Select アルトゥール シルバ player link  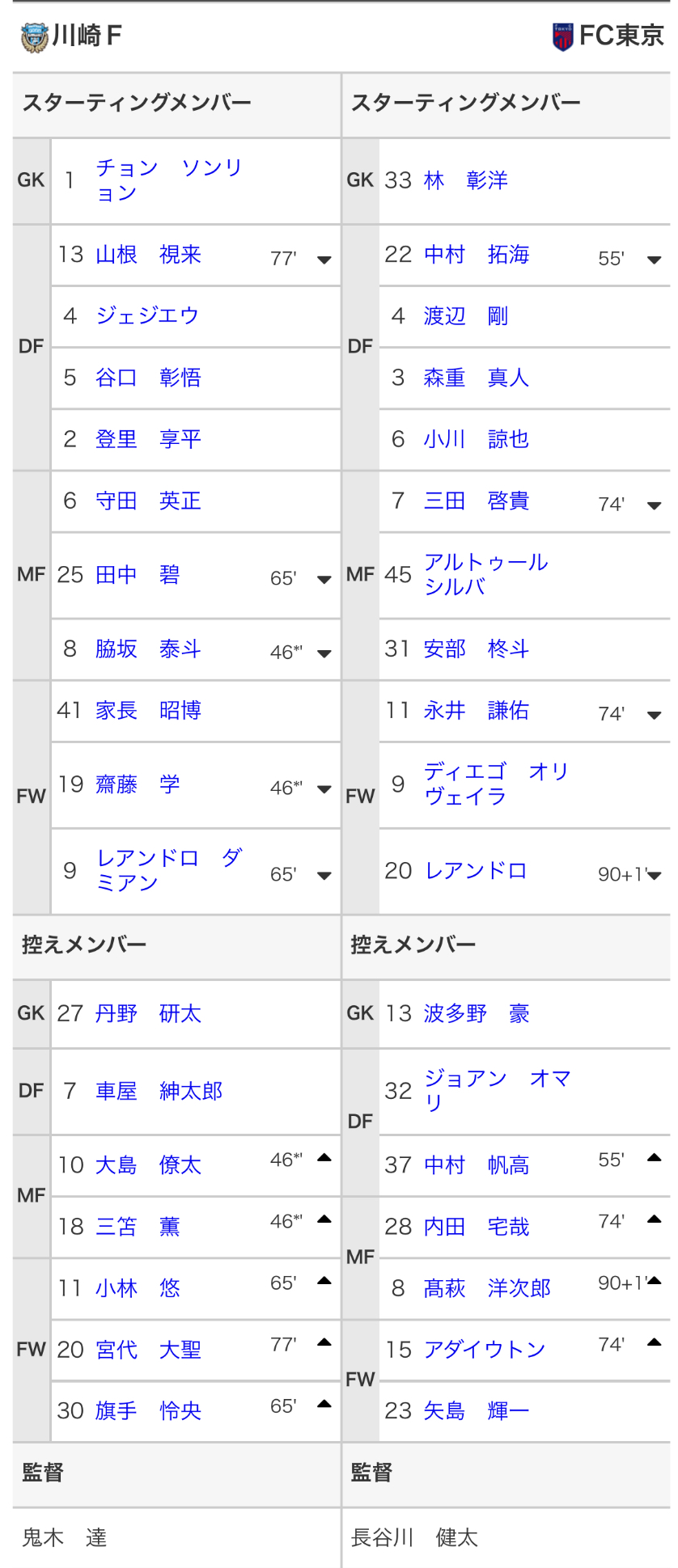[x=485, y=574]
